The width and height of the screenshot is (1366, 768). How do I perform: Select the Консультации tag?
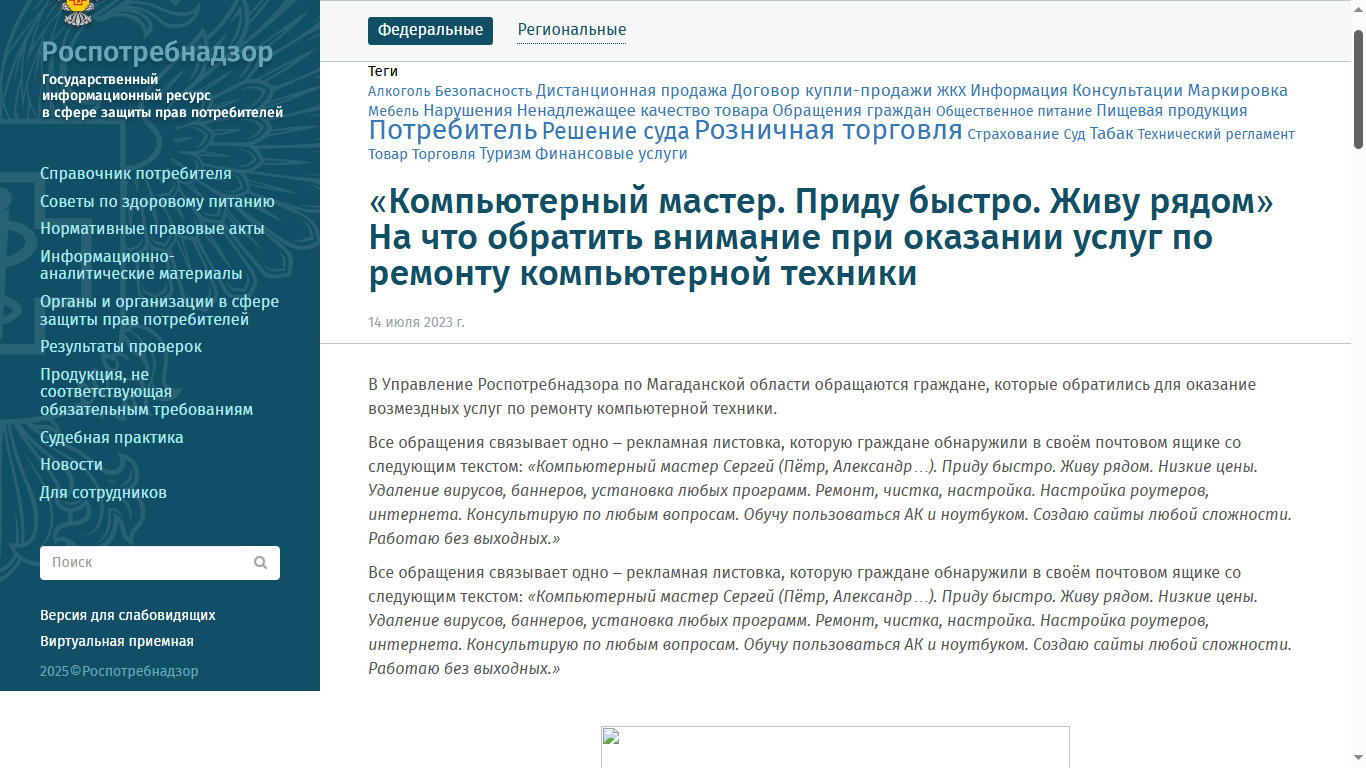pyautogui.click(x=1128, y=91)
